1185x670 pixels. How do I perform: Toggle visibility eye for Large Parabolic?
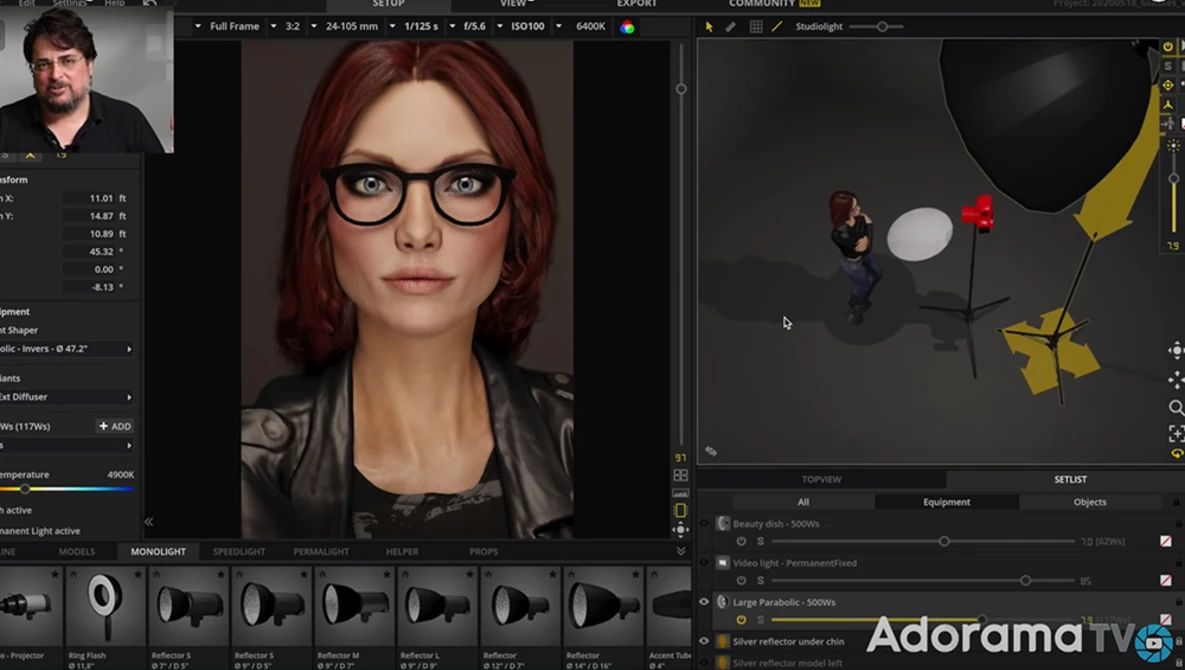pos(704,602)
